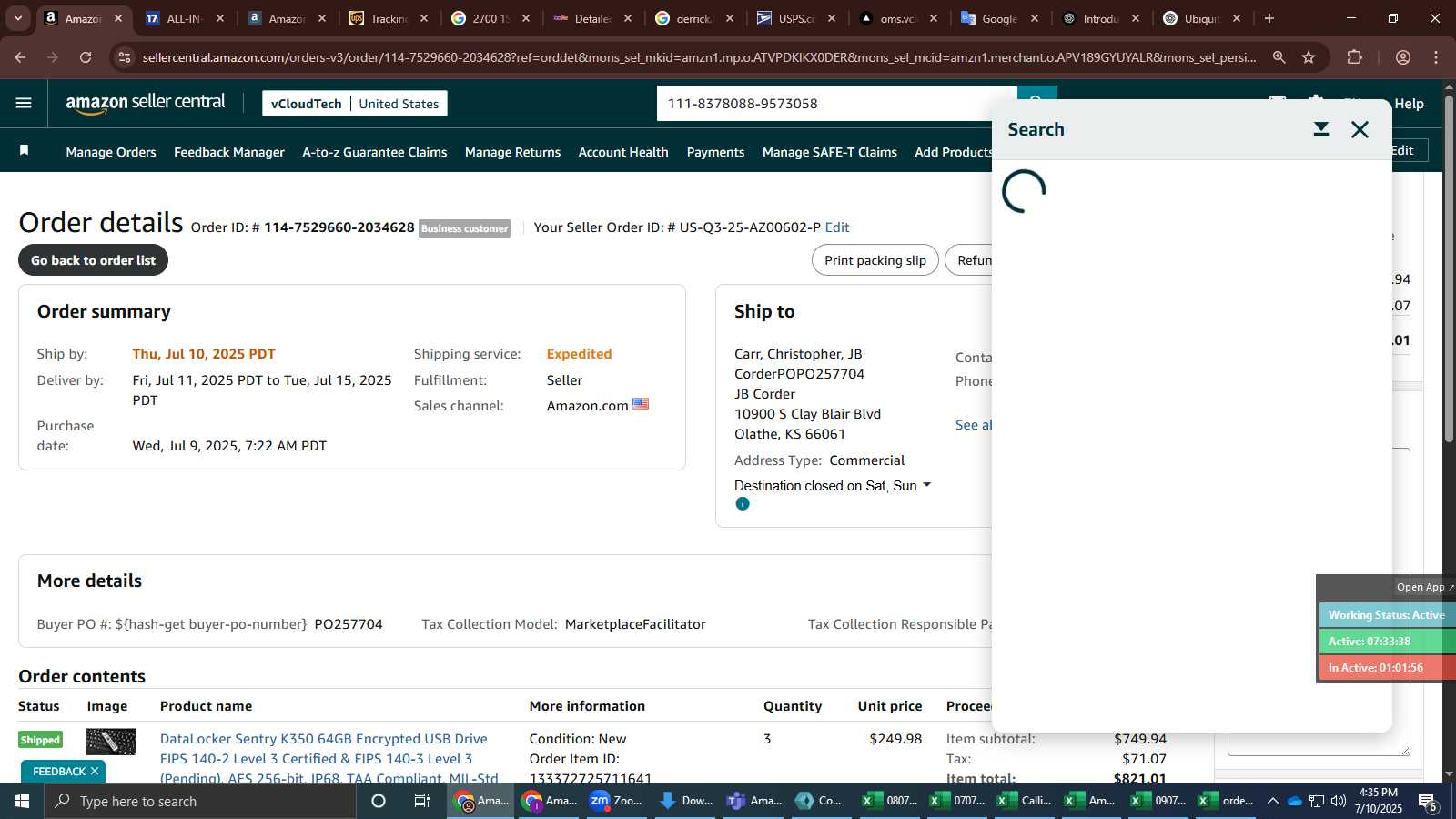Switch to the USPS.com browser tab
The image size is (1456, 819).
click(x=796, y=18)
